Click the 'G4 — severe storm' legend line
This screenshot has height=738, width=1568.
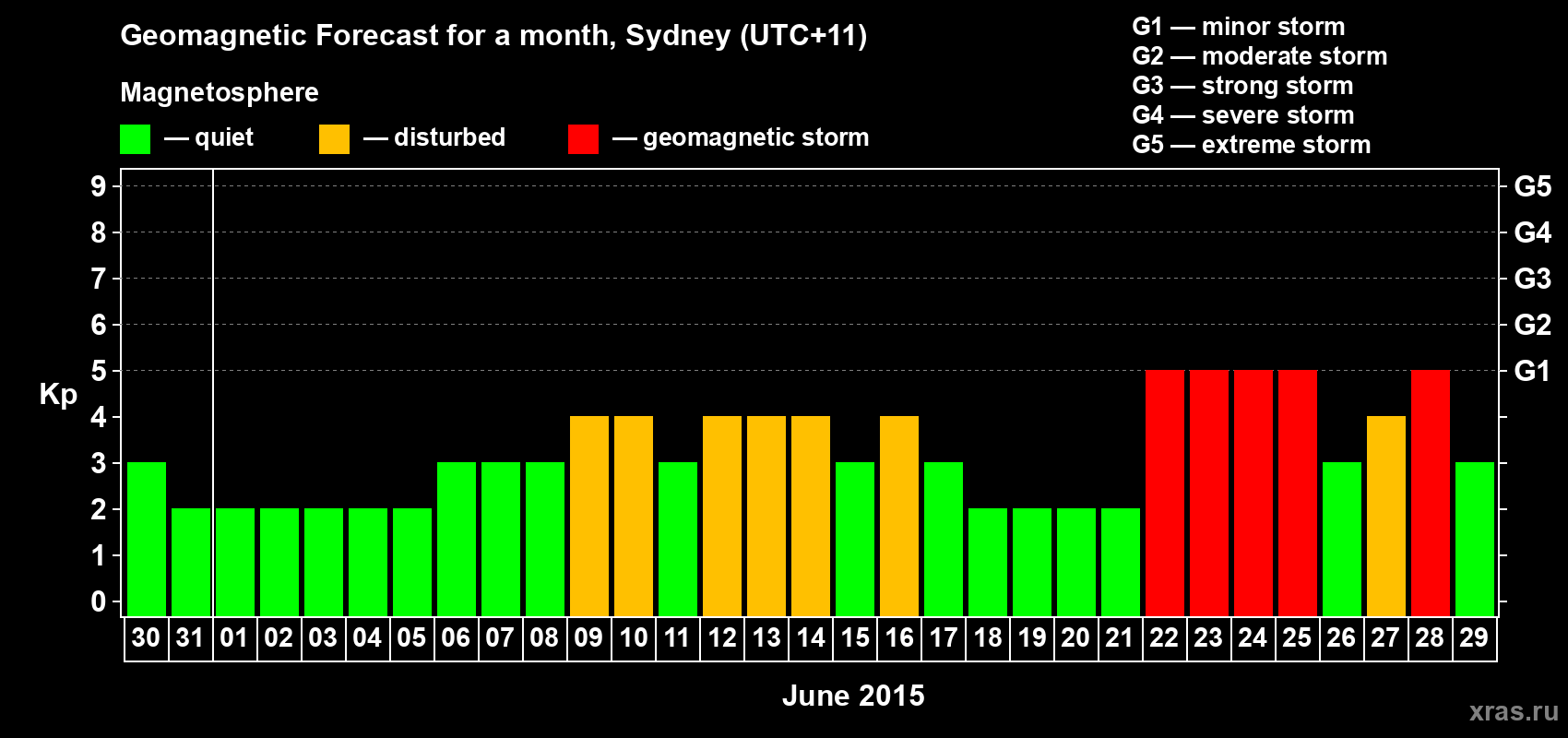pyautogui.click(x=1243, y=115)
